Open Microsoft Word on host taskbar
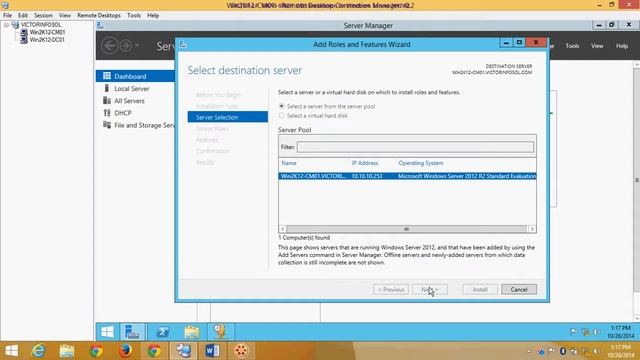Viewport: 640px width, 360px height. tap(212, 351)
